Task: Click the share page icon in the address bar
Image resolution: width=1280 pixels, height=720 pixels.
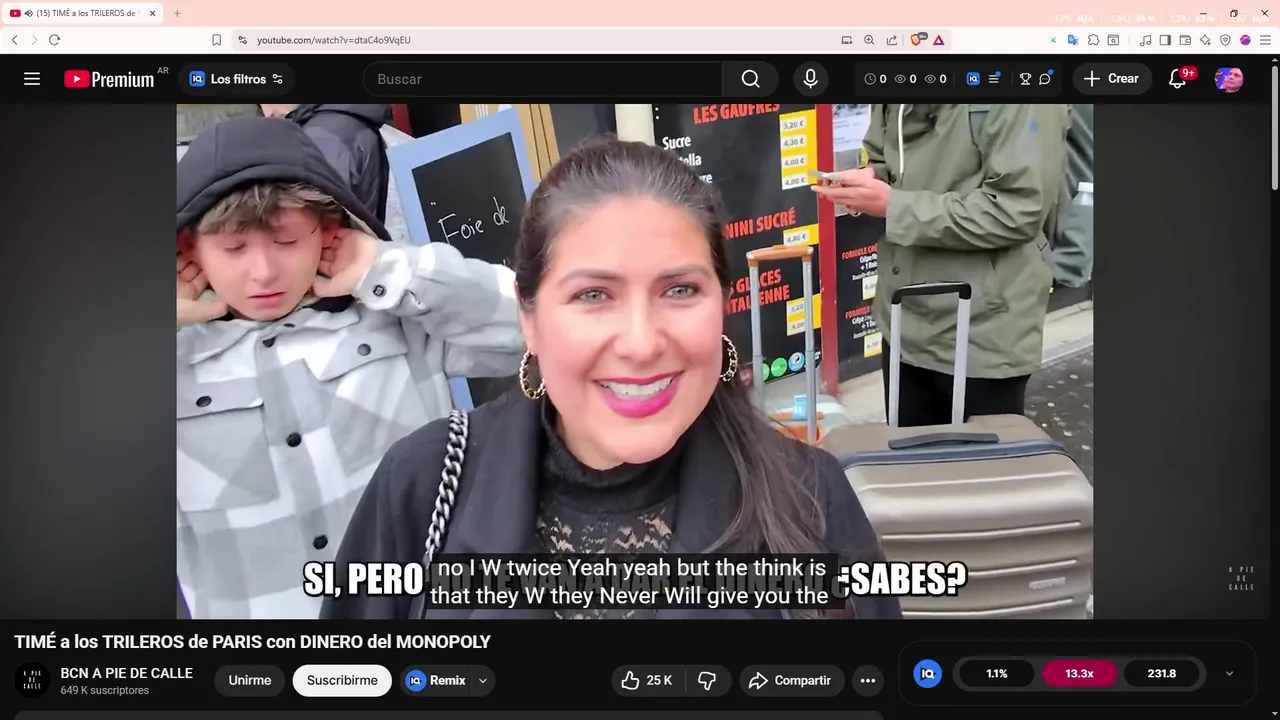Action: coord(891,40)
